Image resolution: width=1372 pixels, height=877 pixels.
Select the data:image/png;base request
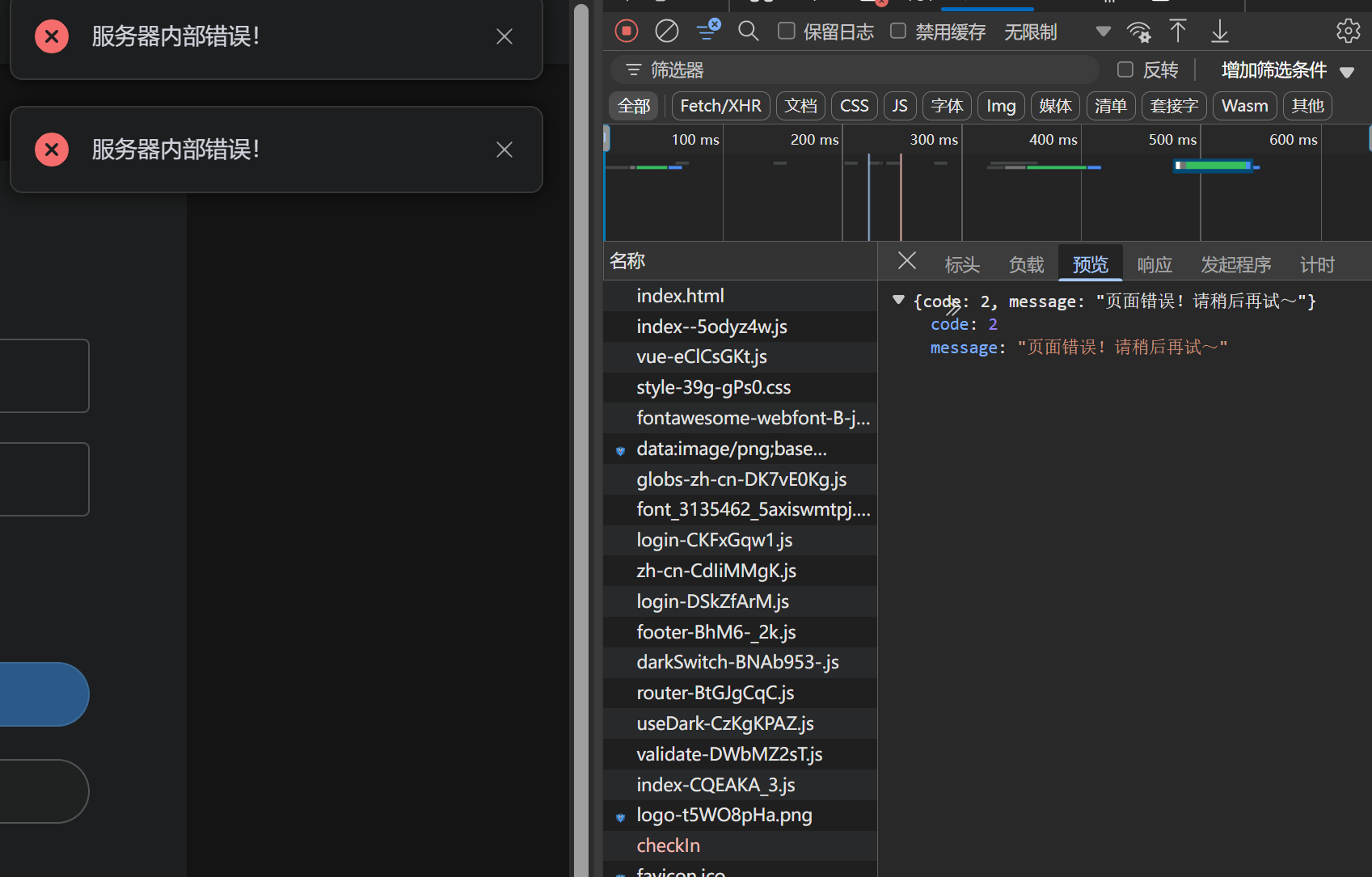tap(741, 449)
